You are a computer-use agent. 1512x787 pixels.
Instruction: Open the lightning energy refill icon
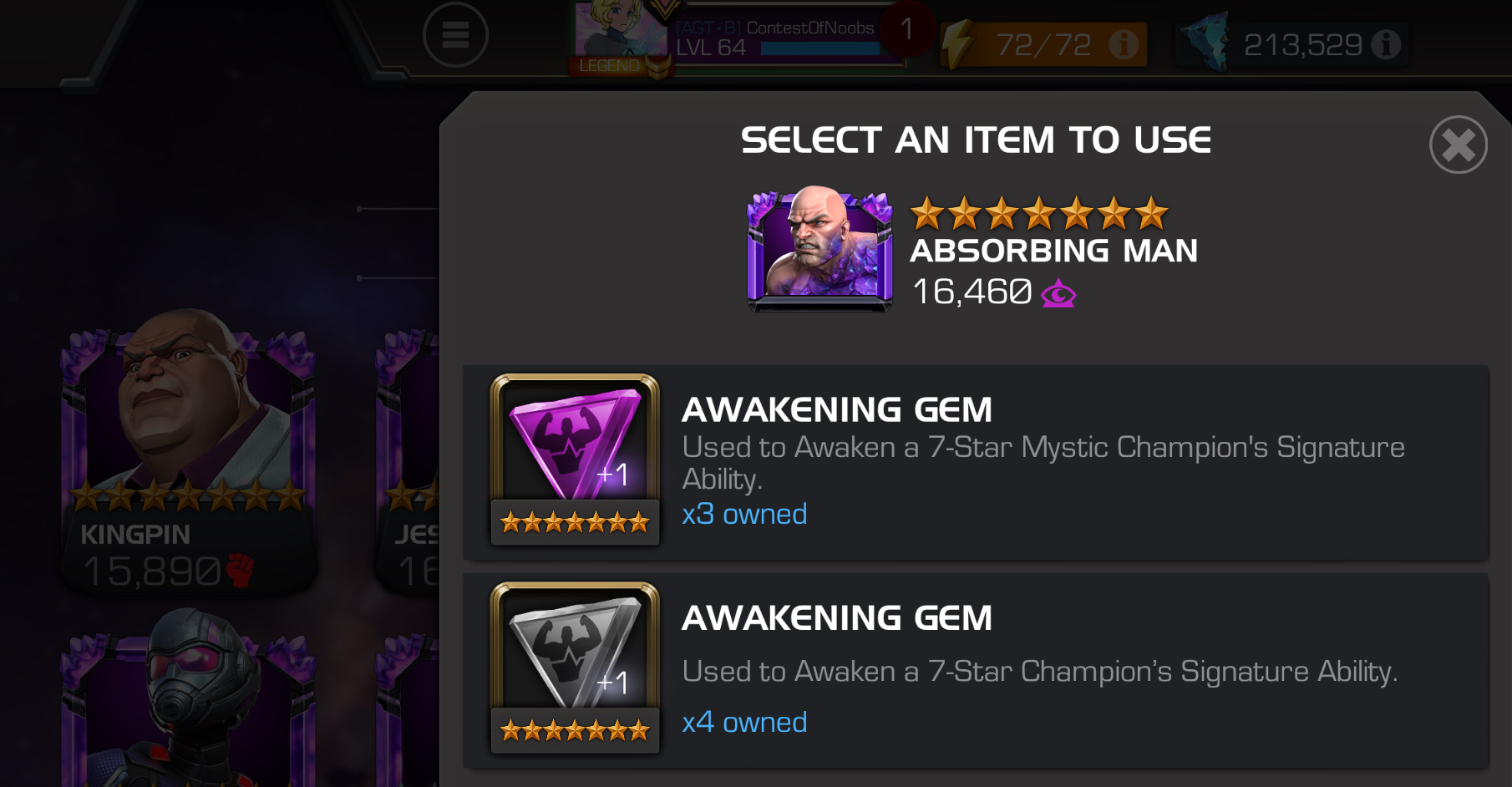(959, 44)
